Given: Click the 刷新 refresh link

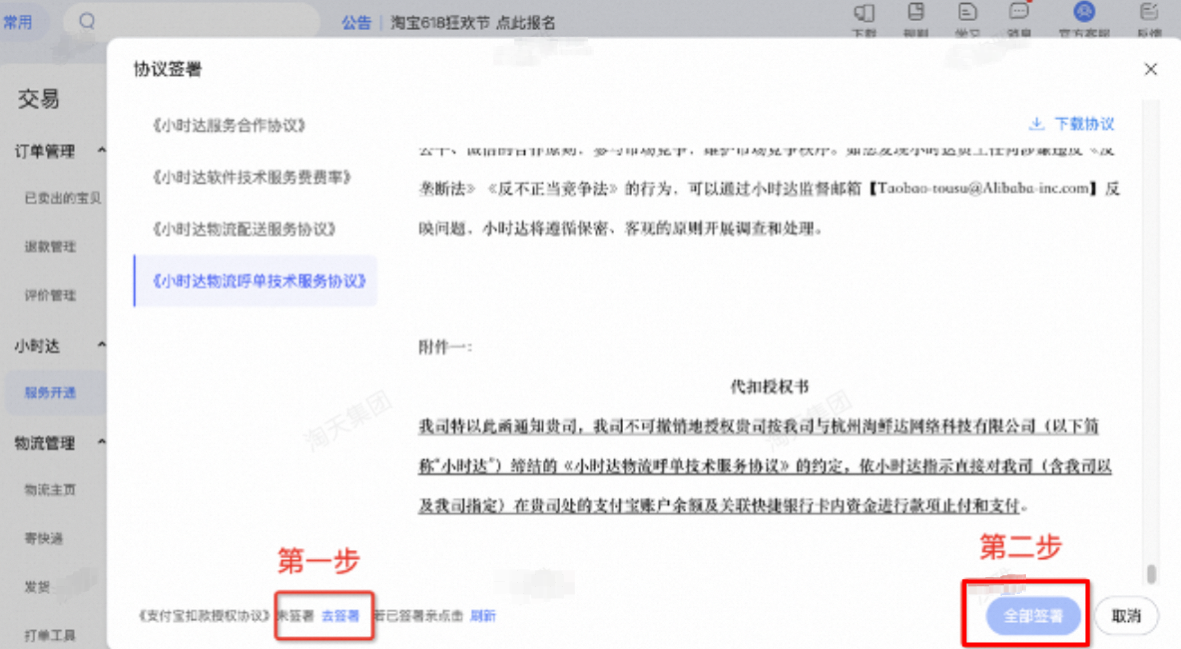Looking at the screenshot, I should (x=483, y=616).
